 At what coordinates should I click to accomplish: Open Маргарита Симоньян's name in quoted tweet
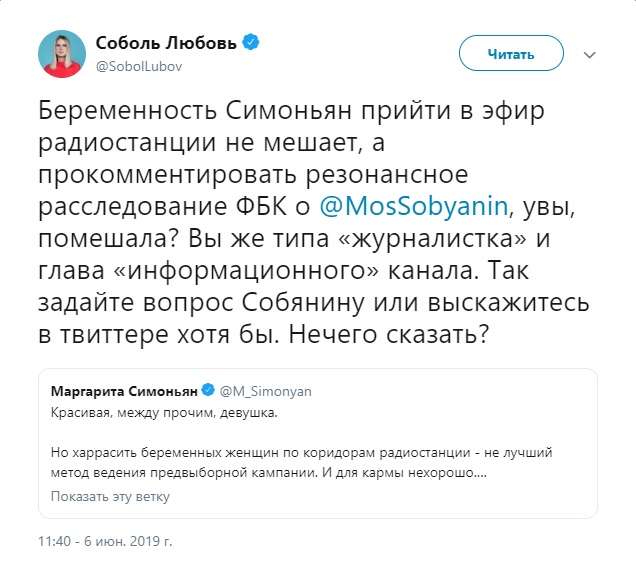[x=124, y=388]
